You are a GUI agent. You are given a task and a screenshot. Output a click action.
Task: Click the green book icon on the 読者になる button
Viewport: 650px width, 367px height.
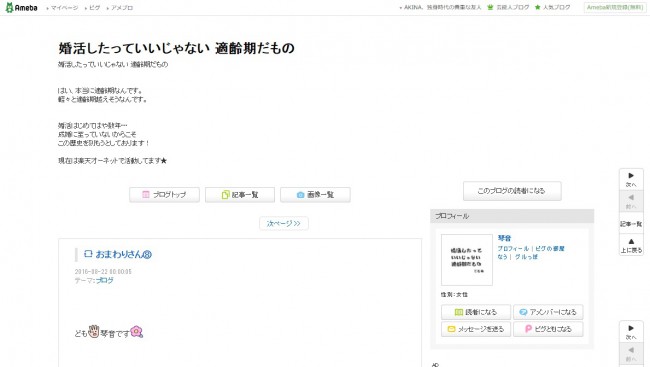pos(458,312)
